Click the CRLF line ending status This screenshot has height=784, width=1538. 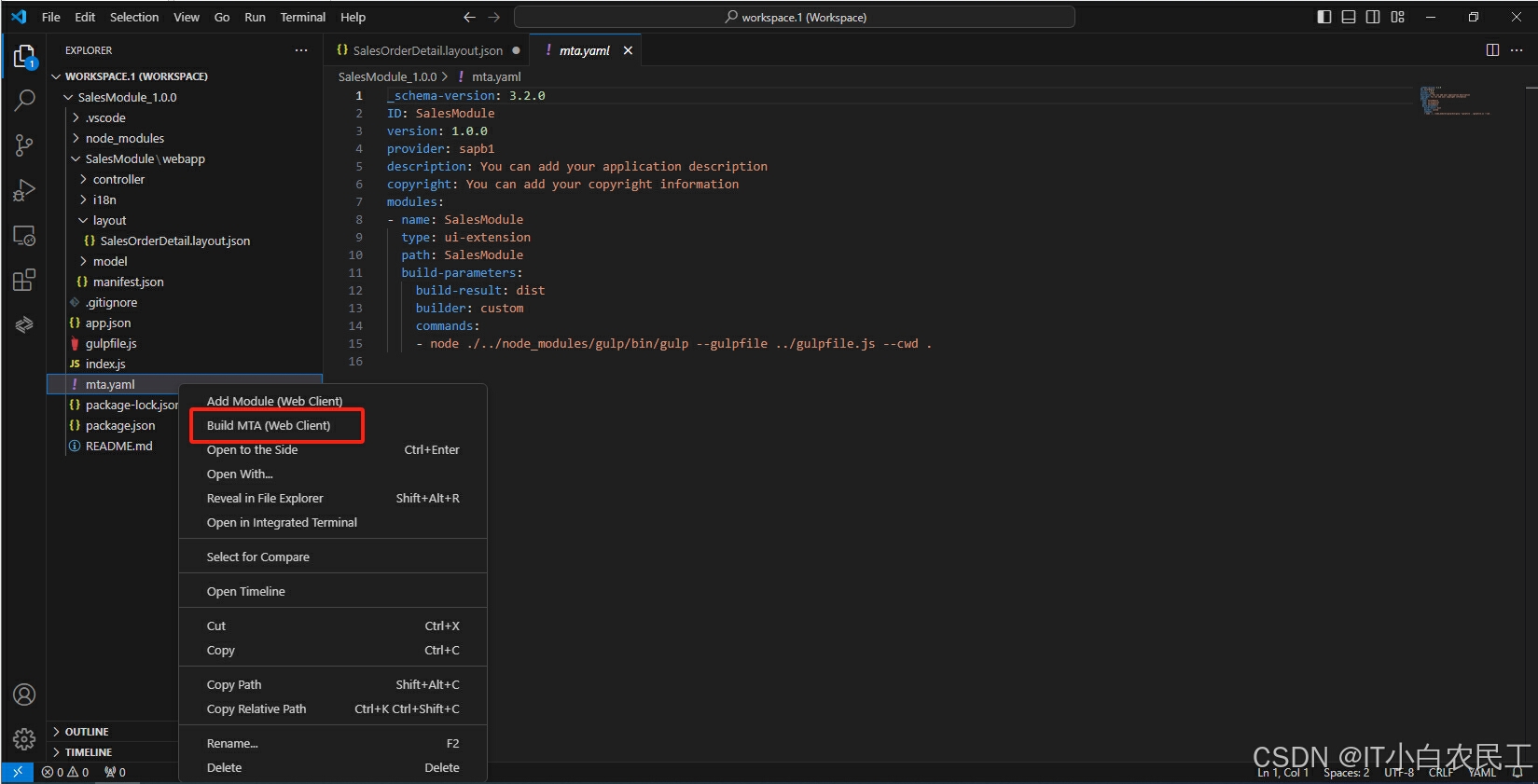pos(1440,772)
